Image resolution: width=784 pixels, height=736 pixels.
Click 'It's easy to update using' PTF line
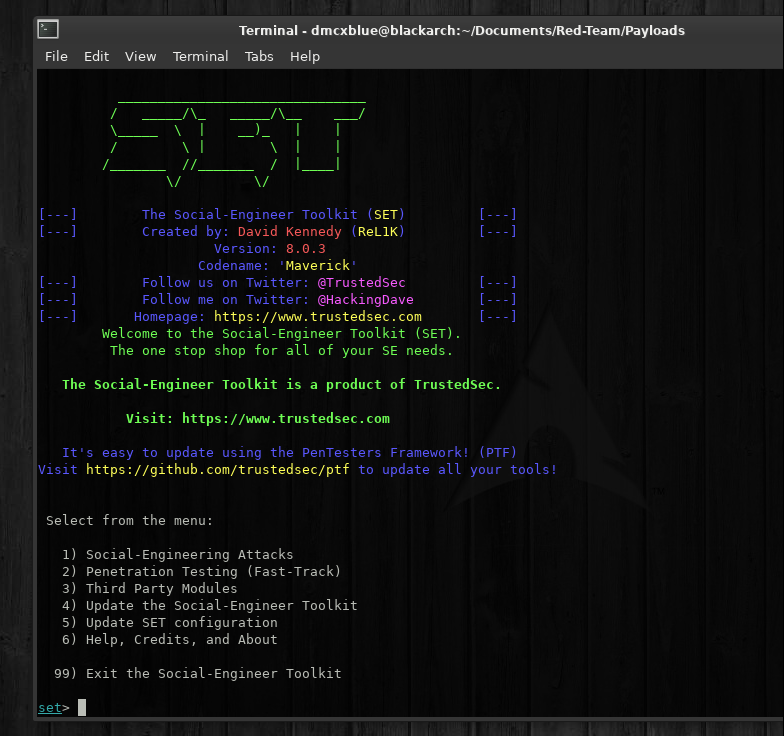(x=289, y=452)
